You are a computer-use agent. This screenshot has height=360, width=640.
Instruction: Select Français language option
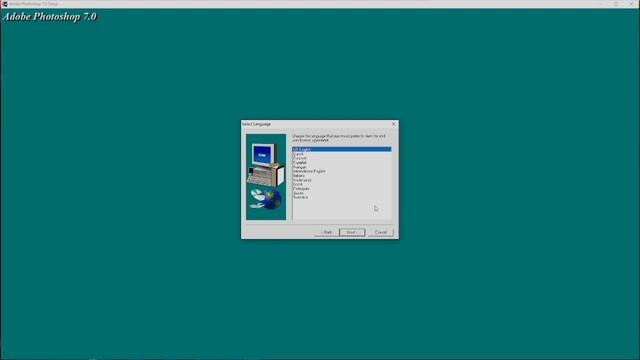pos(300,167)
